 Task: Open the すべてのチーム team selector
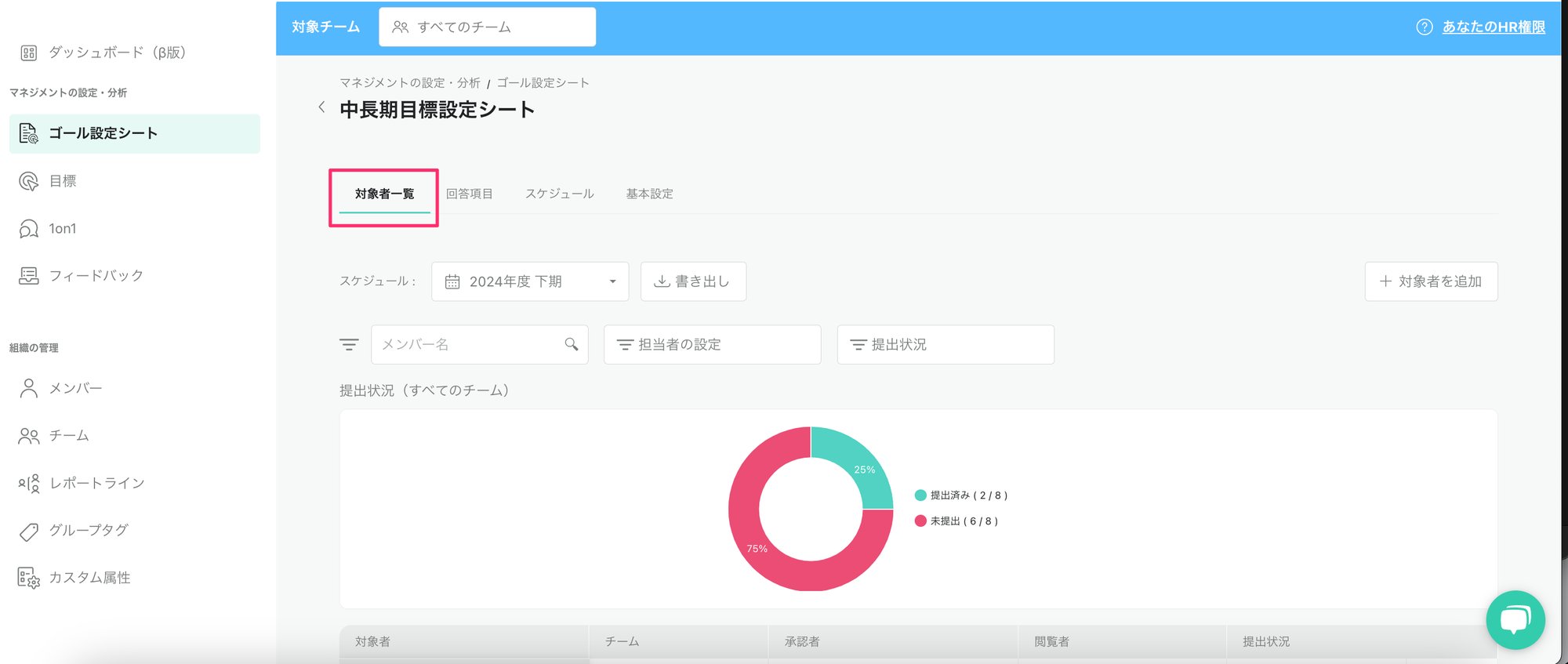pos(487,27)
